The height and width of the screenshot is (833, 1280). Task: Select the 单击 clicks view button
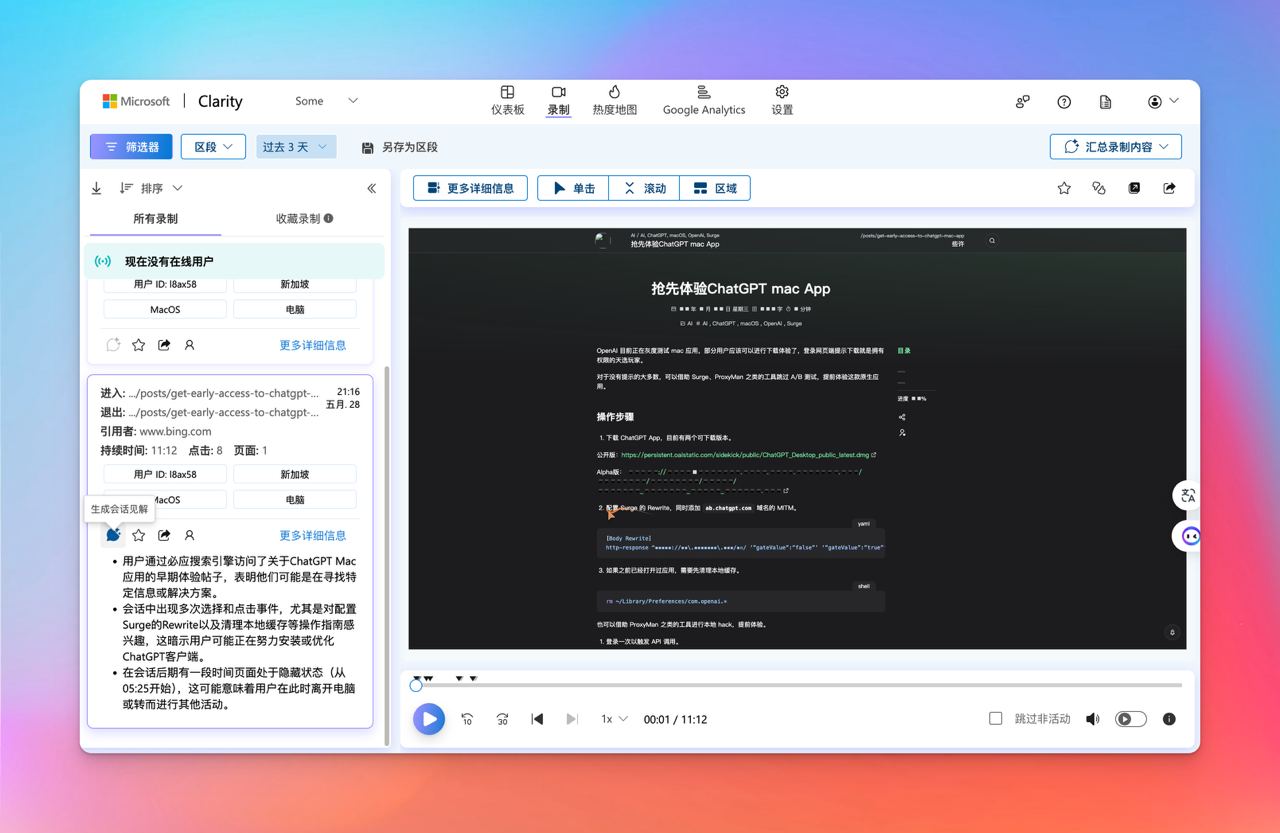point(573,188)
